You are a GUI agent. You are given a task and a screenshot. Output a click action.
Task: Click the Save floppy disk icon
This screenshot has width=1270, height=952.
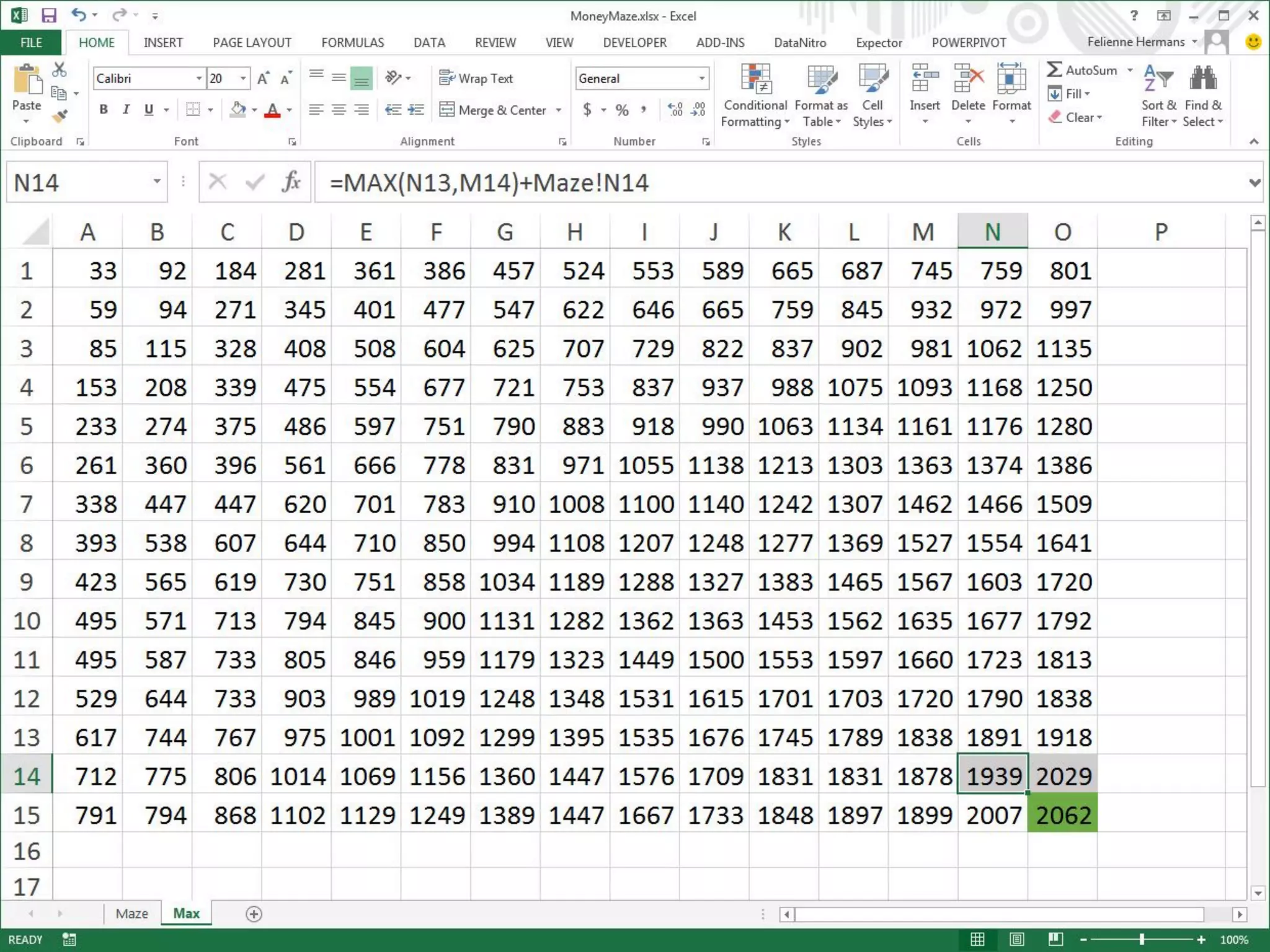click(x=48, y=15)
